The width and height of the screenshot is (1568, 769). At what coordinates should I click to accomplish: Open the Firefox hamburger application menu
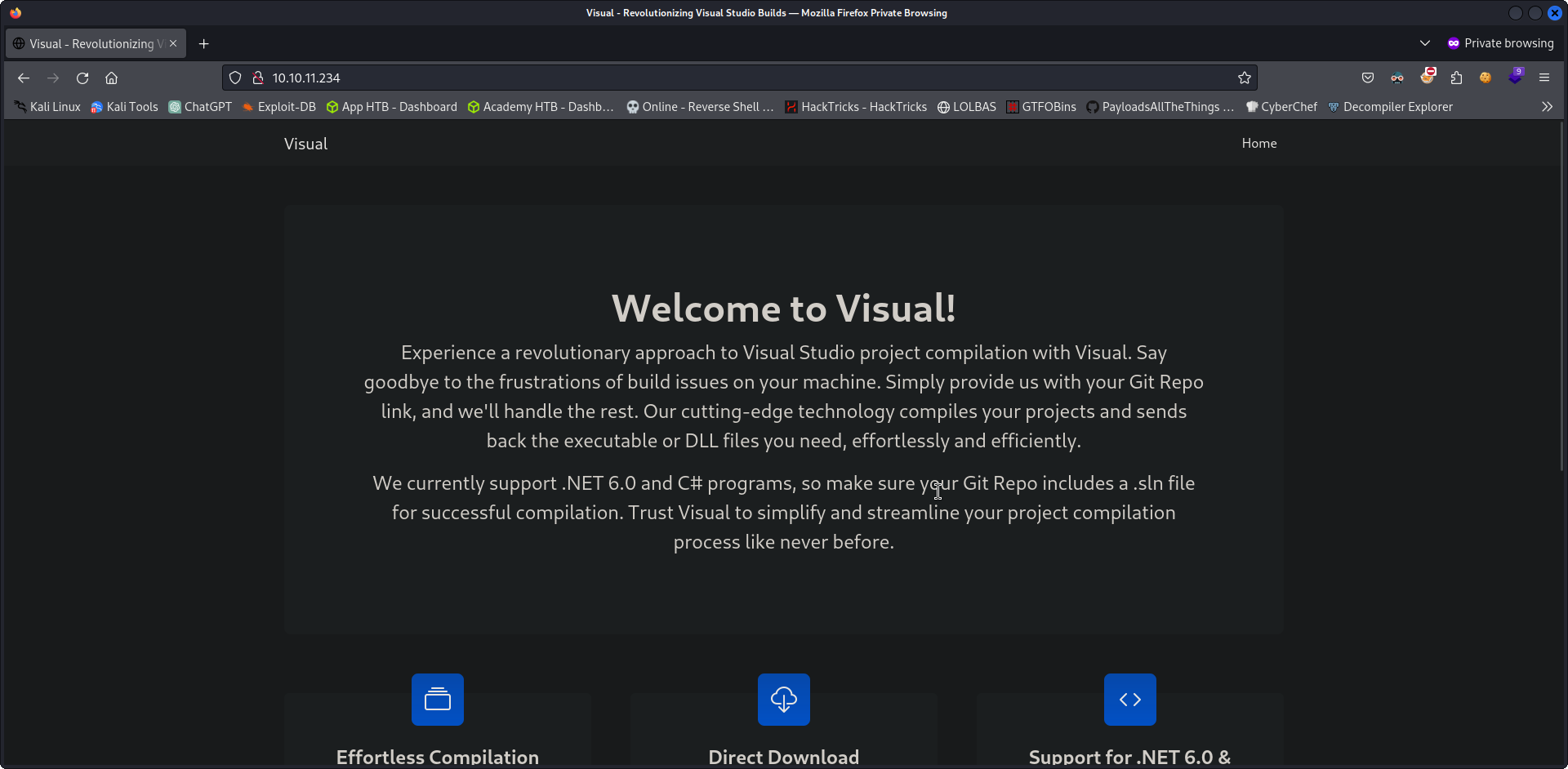1544,78
